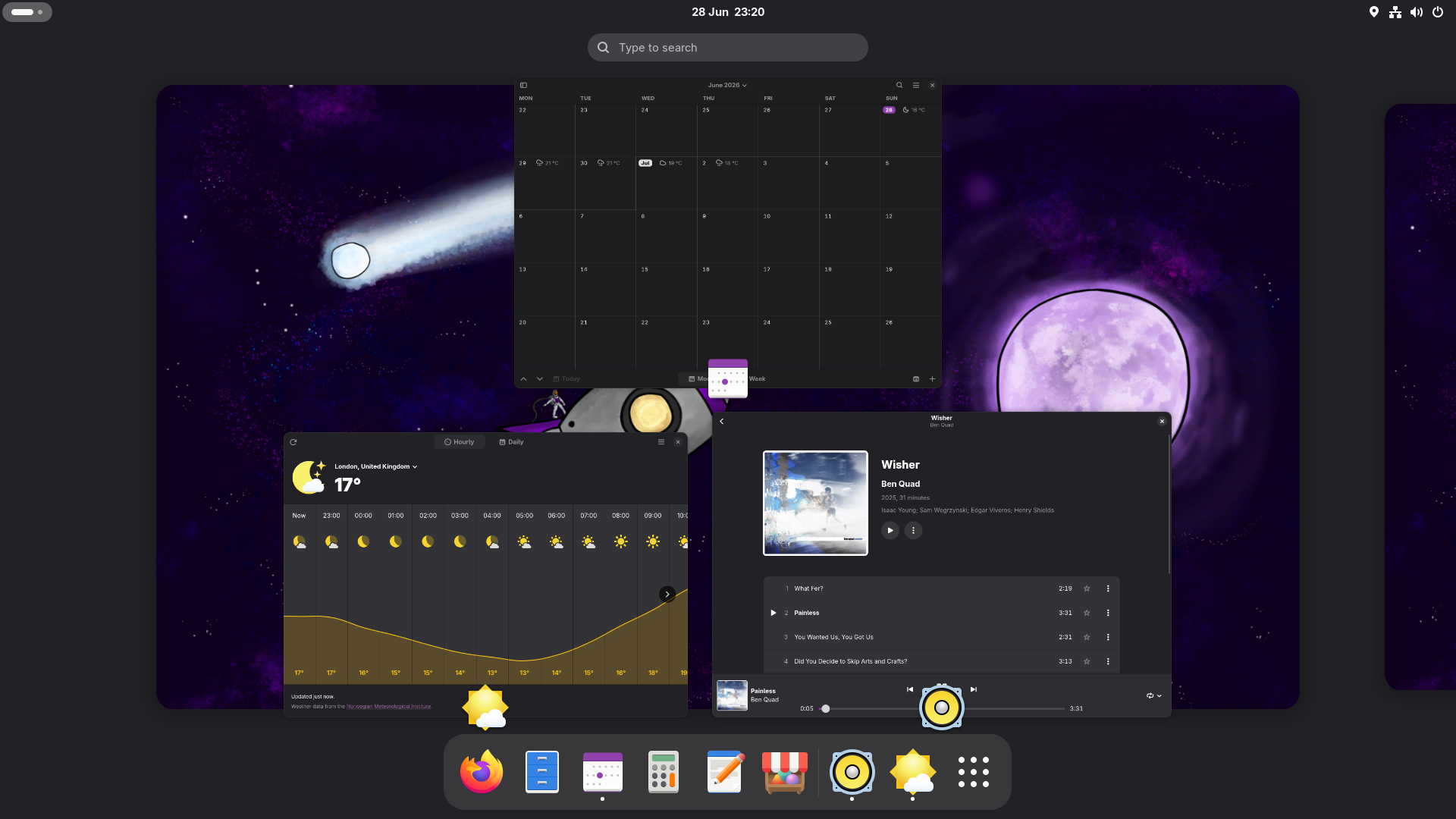Open Files from the dock

tap(542, 772)
